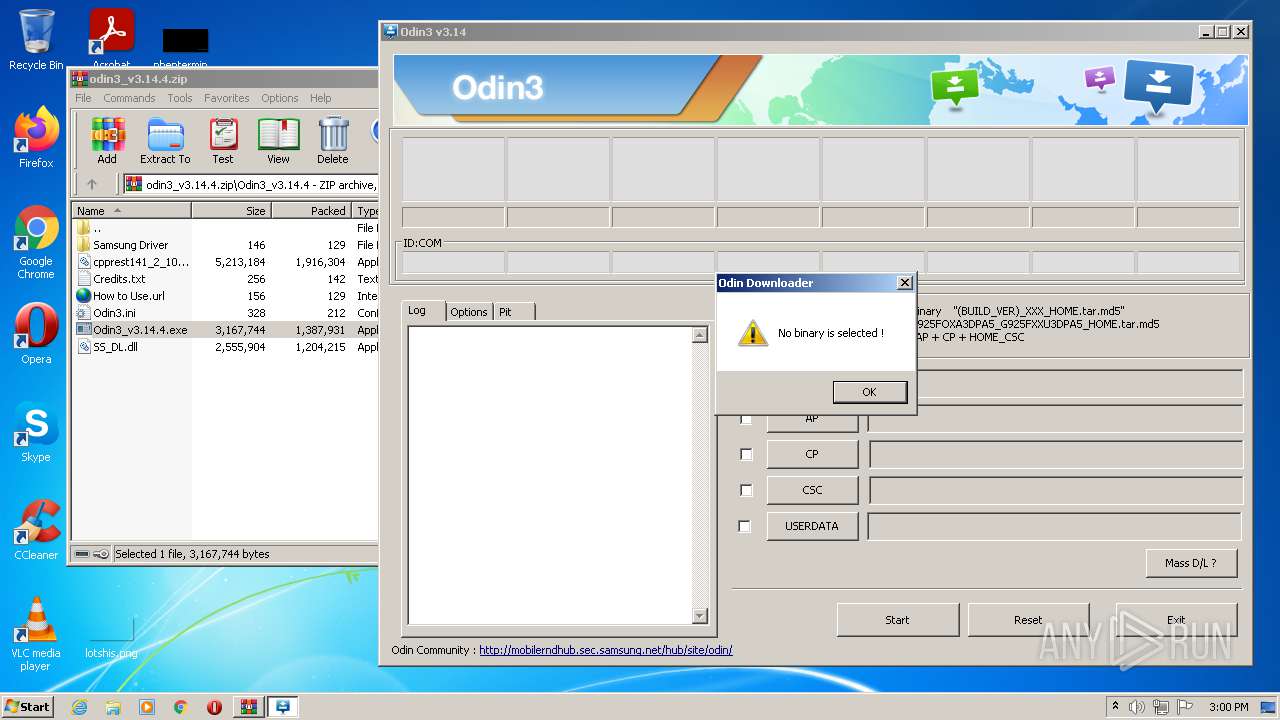Click the USERDATA file button
The height and width of the screenshot is (720, 1280).
click(812, 526)
